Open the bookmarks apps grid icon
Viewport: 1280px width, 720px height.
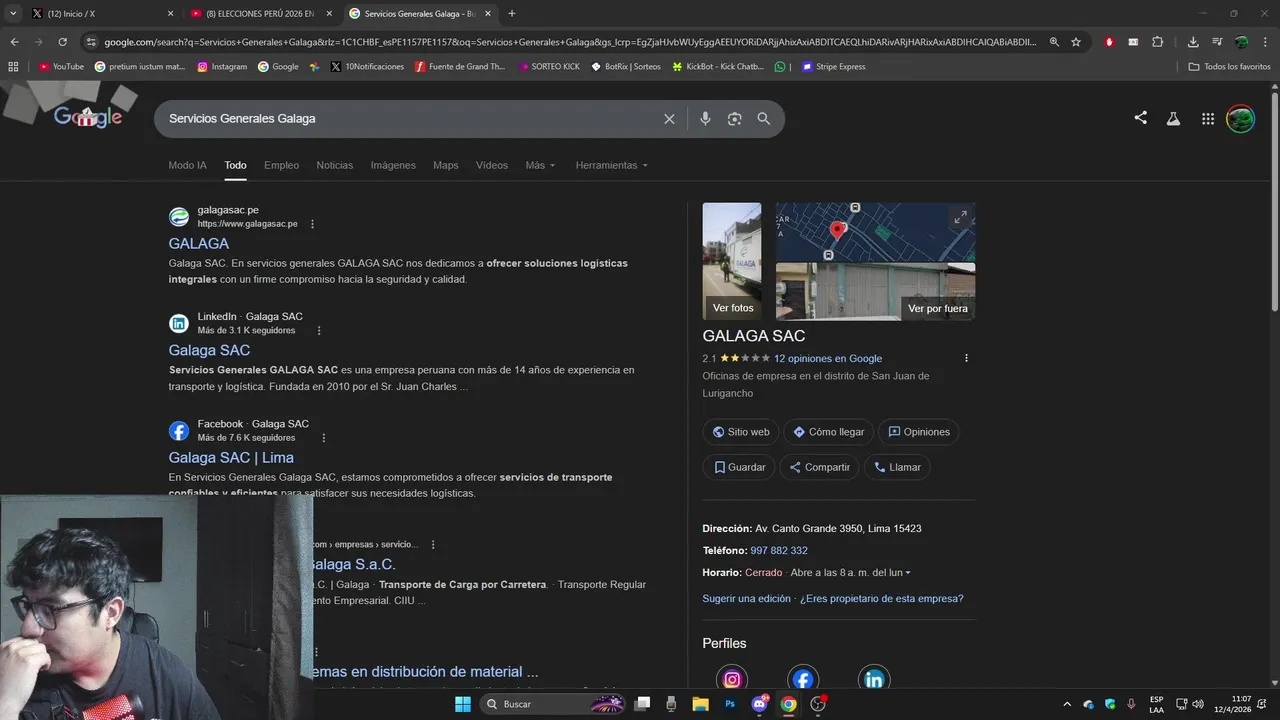[x=13, y=67]
